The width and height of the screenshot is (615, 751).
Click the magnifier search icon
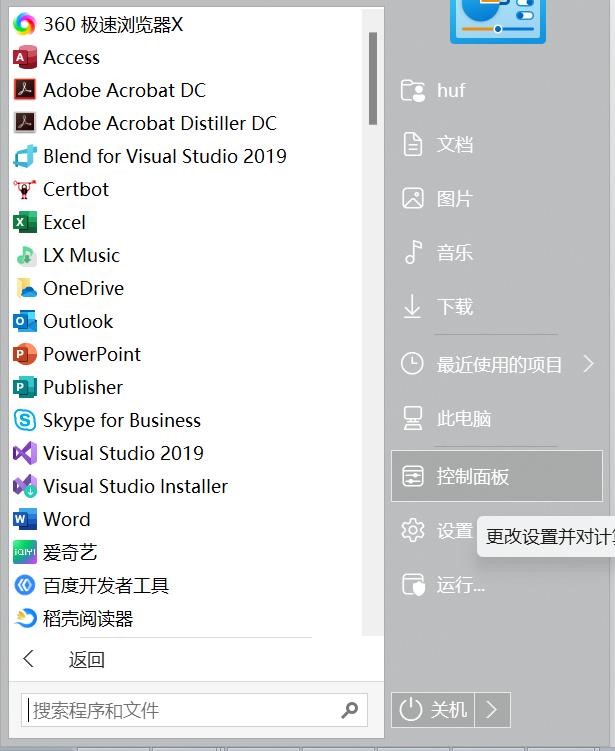tap(350, 710)
